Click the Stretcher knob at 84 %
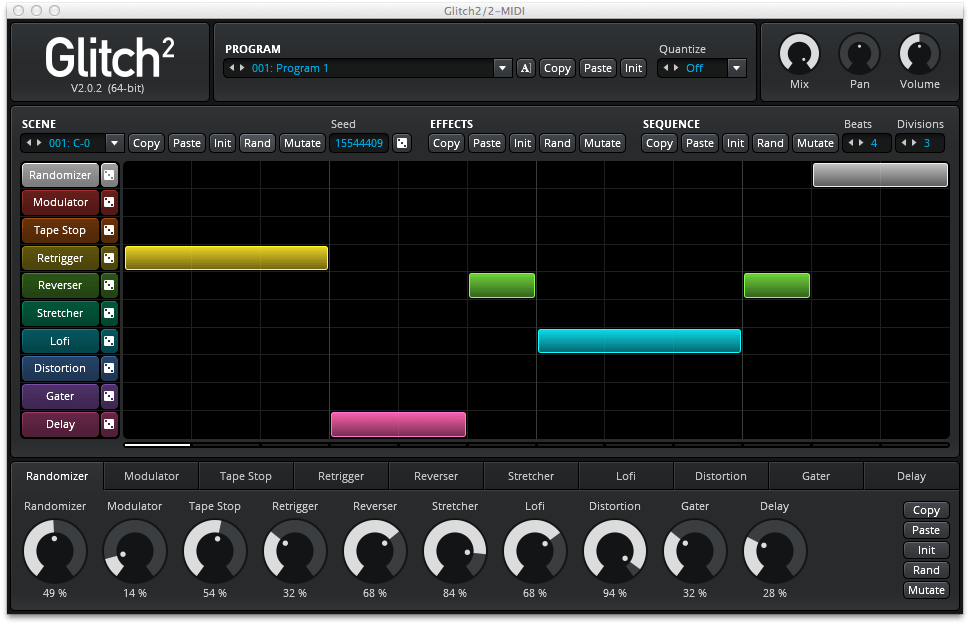 click(x=455, y=550)
